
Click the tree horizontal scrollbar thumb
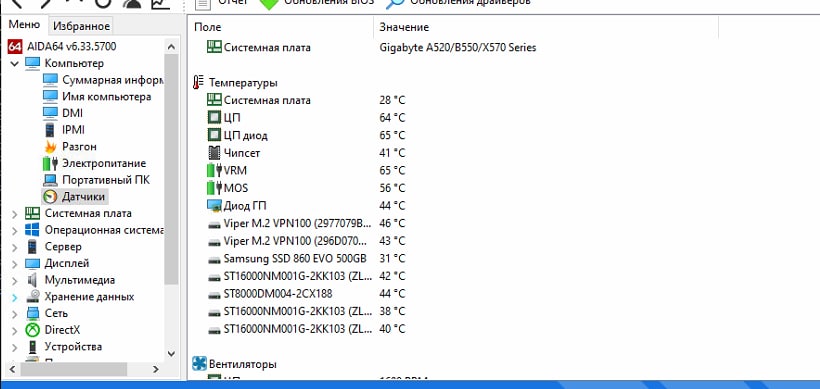[x=74, y=369]
